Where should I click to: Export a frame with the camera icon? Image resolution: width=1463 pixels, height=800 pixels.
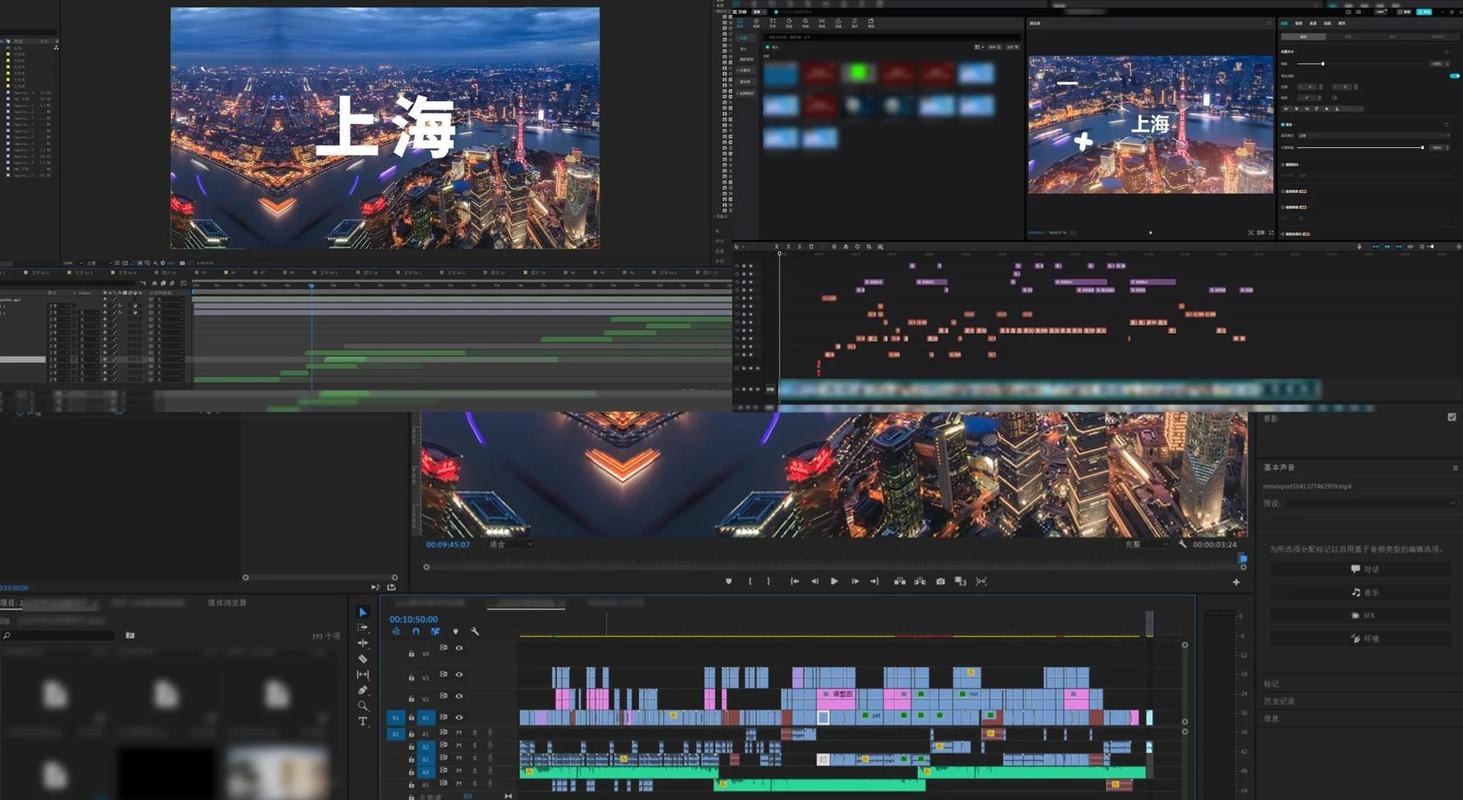pyautogui.click(x=941, y=581)
